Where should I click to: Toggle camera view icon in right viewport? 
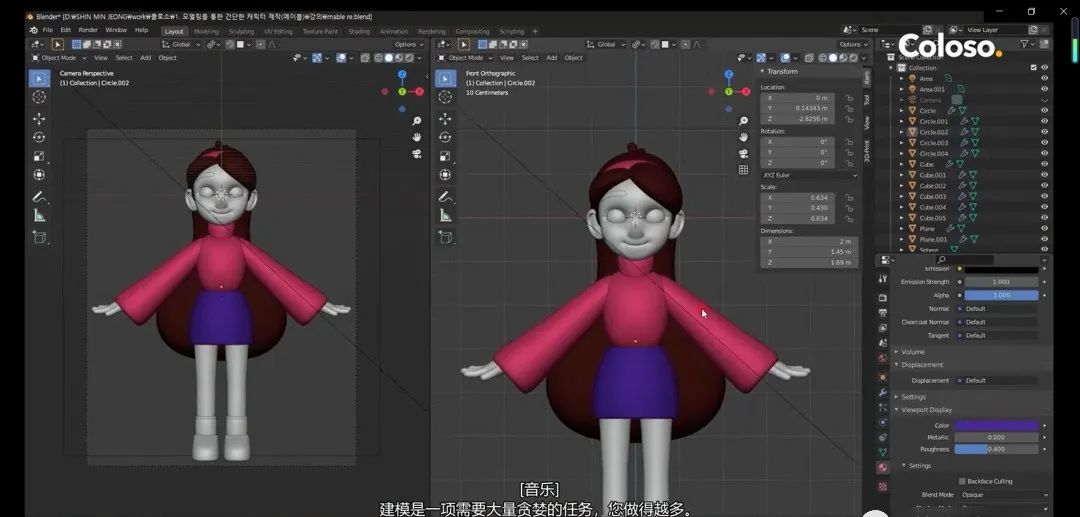click(743, 154)
